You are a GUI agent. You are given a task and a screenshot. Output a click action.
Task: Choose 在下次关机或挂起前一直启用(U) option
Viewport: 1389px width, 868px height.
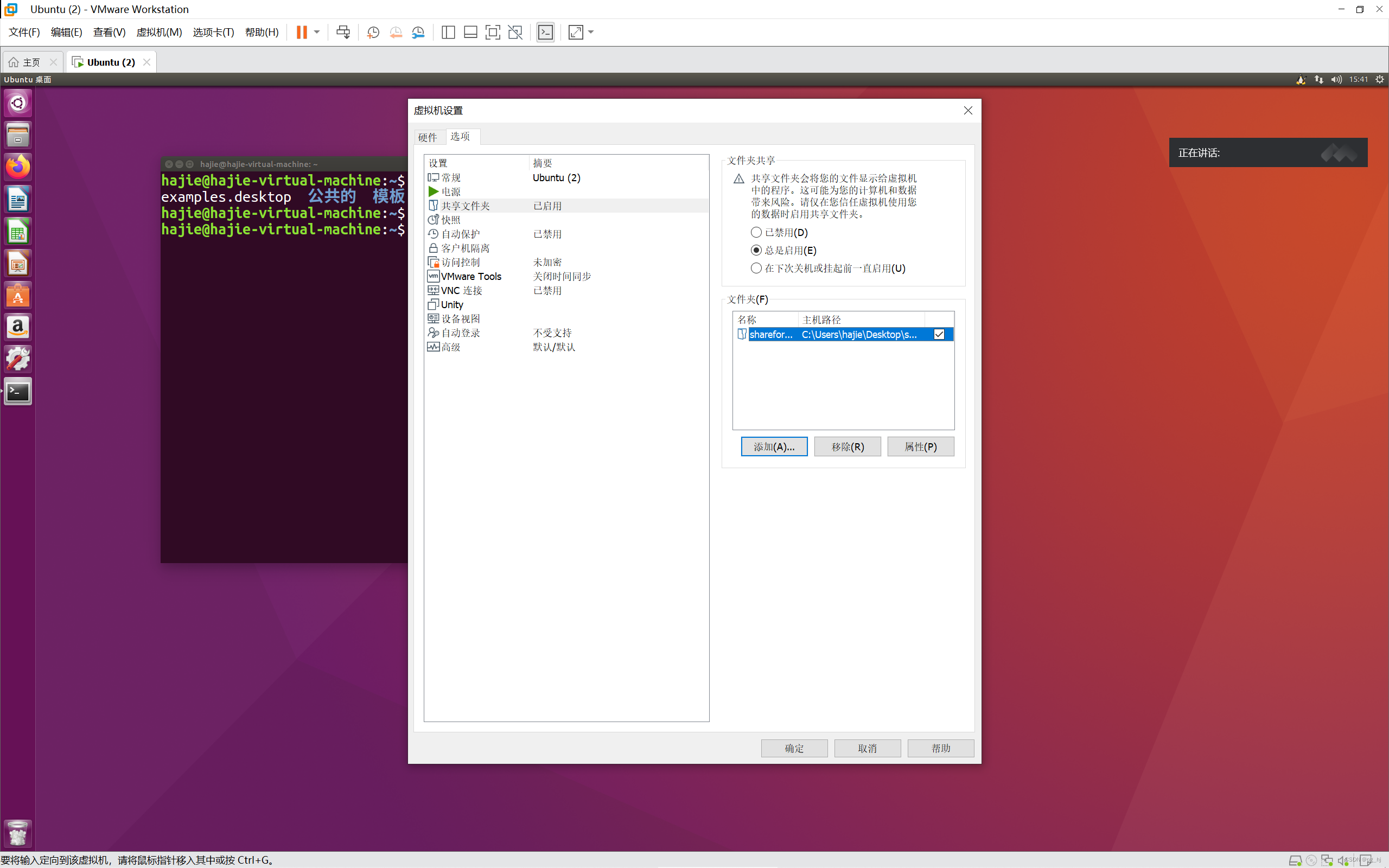[x=756, y=268]
